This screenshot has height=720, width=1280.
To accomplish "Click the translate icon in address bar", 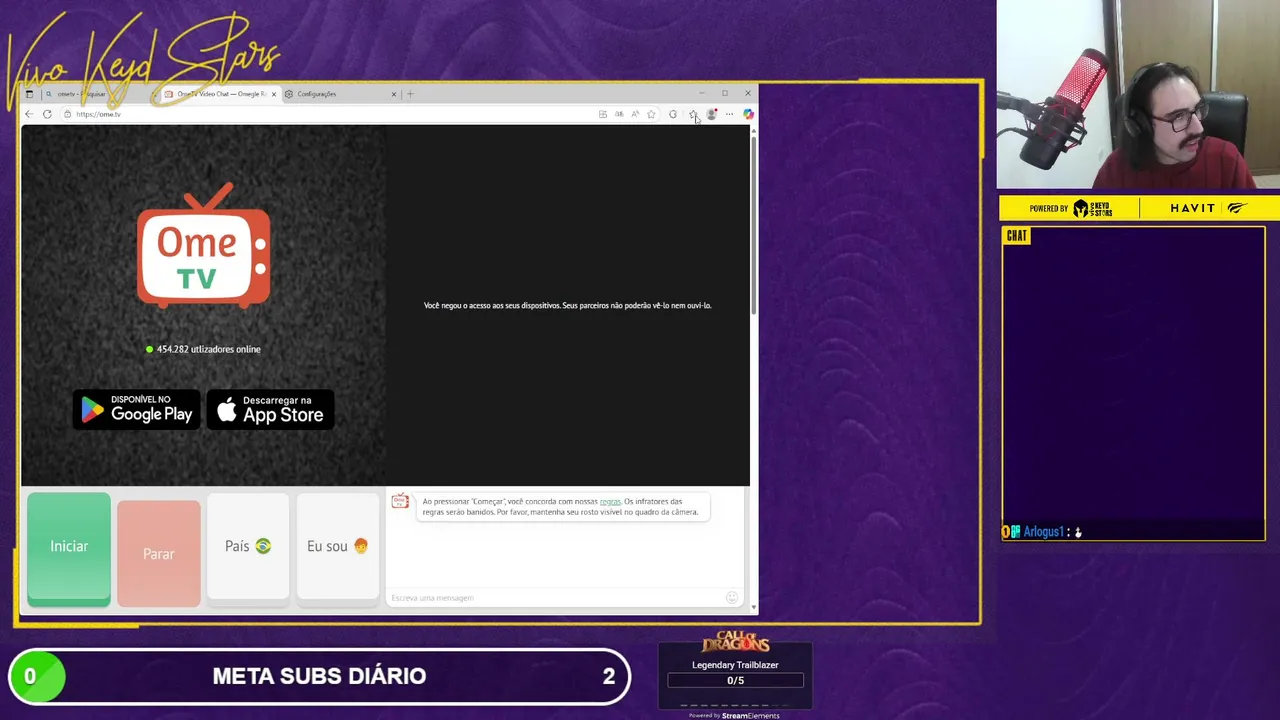I will [619, 114].
